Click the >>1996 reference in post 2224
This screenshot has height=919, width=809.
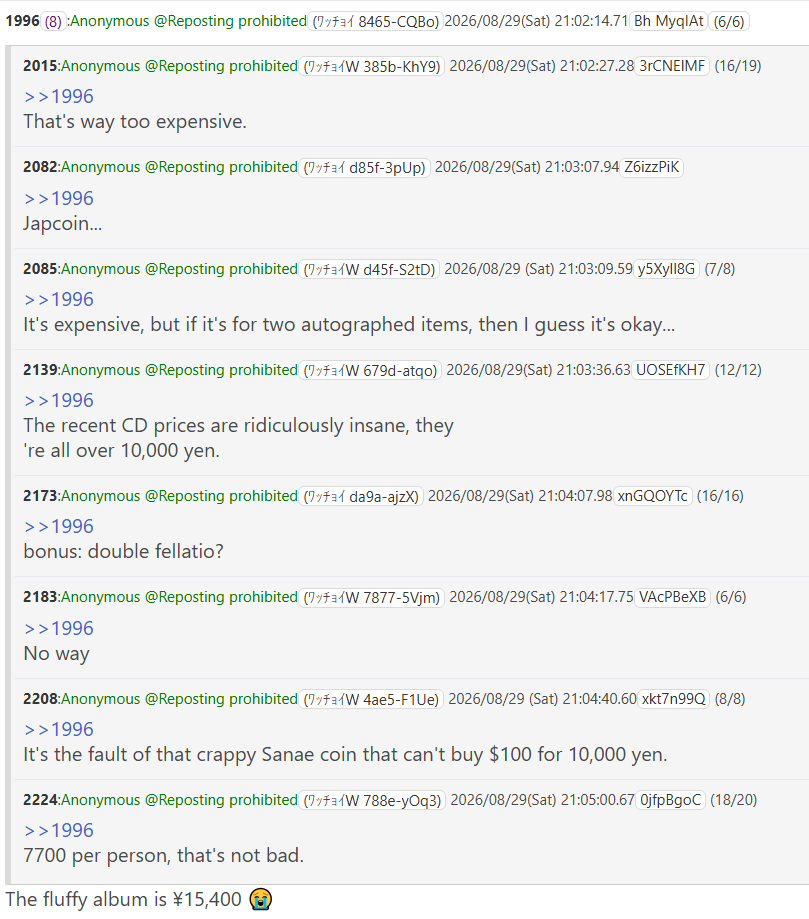coord(59,830)
